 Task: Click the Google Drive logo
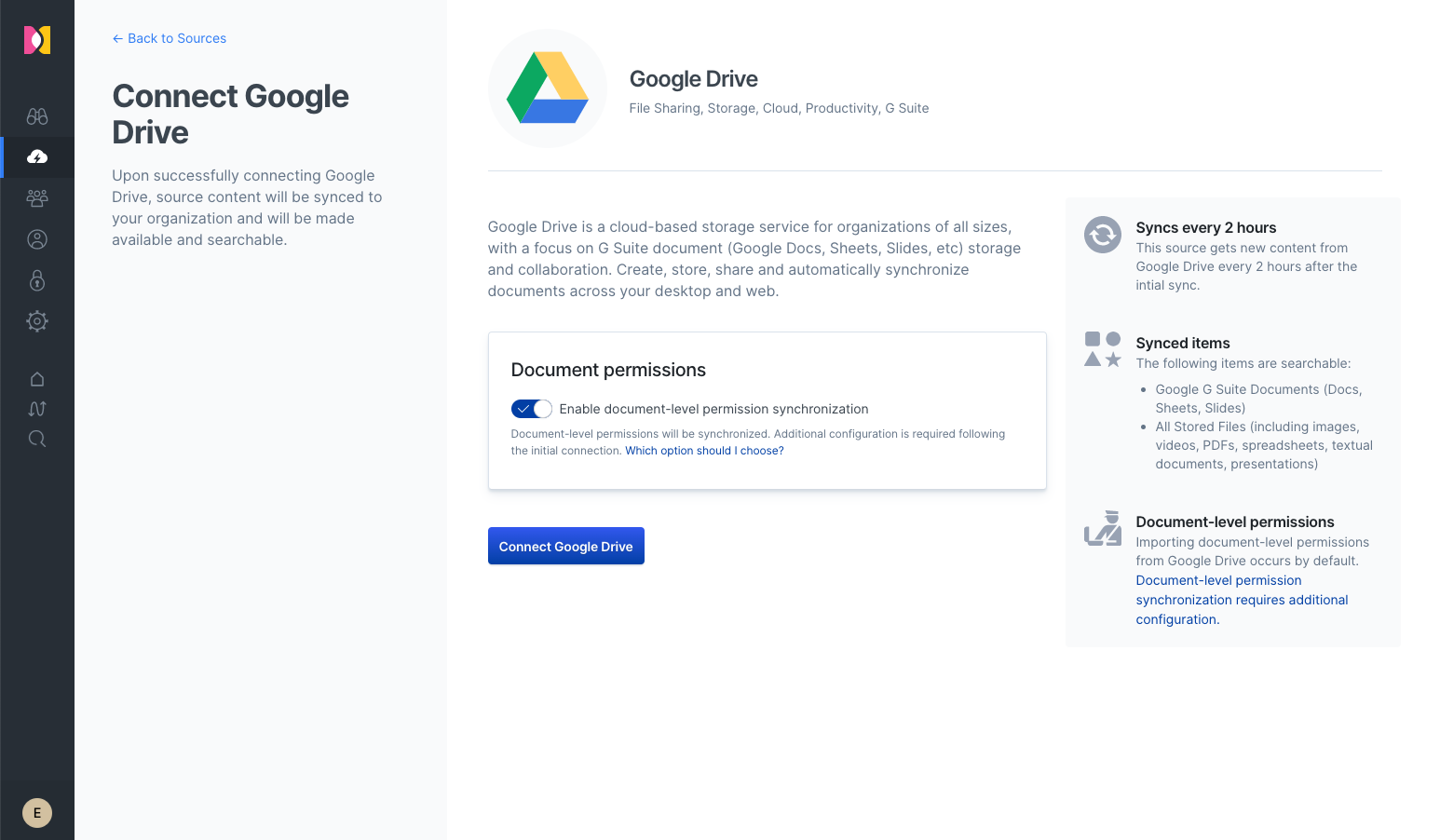548,88
